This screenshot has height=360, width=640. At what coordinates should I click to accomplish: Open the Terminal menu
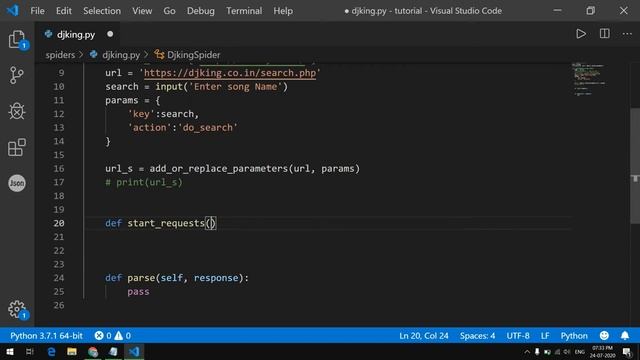(244, 11)
